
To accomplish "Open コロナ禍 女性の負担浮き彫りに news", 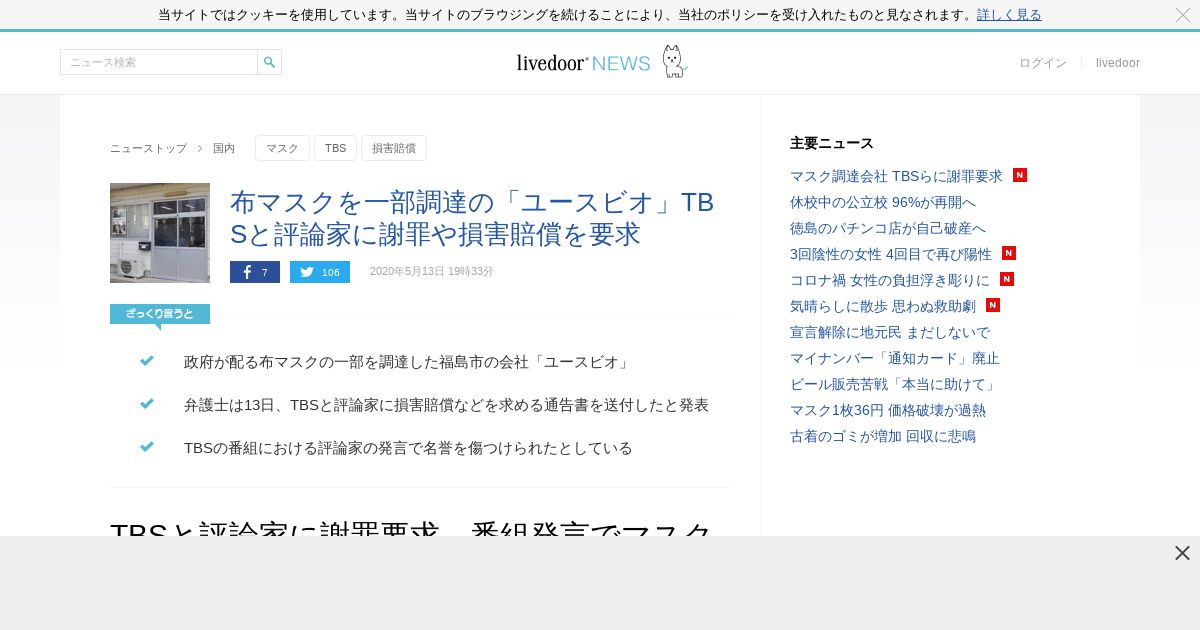I will coord(890,280).
